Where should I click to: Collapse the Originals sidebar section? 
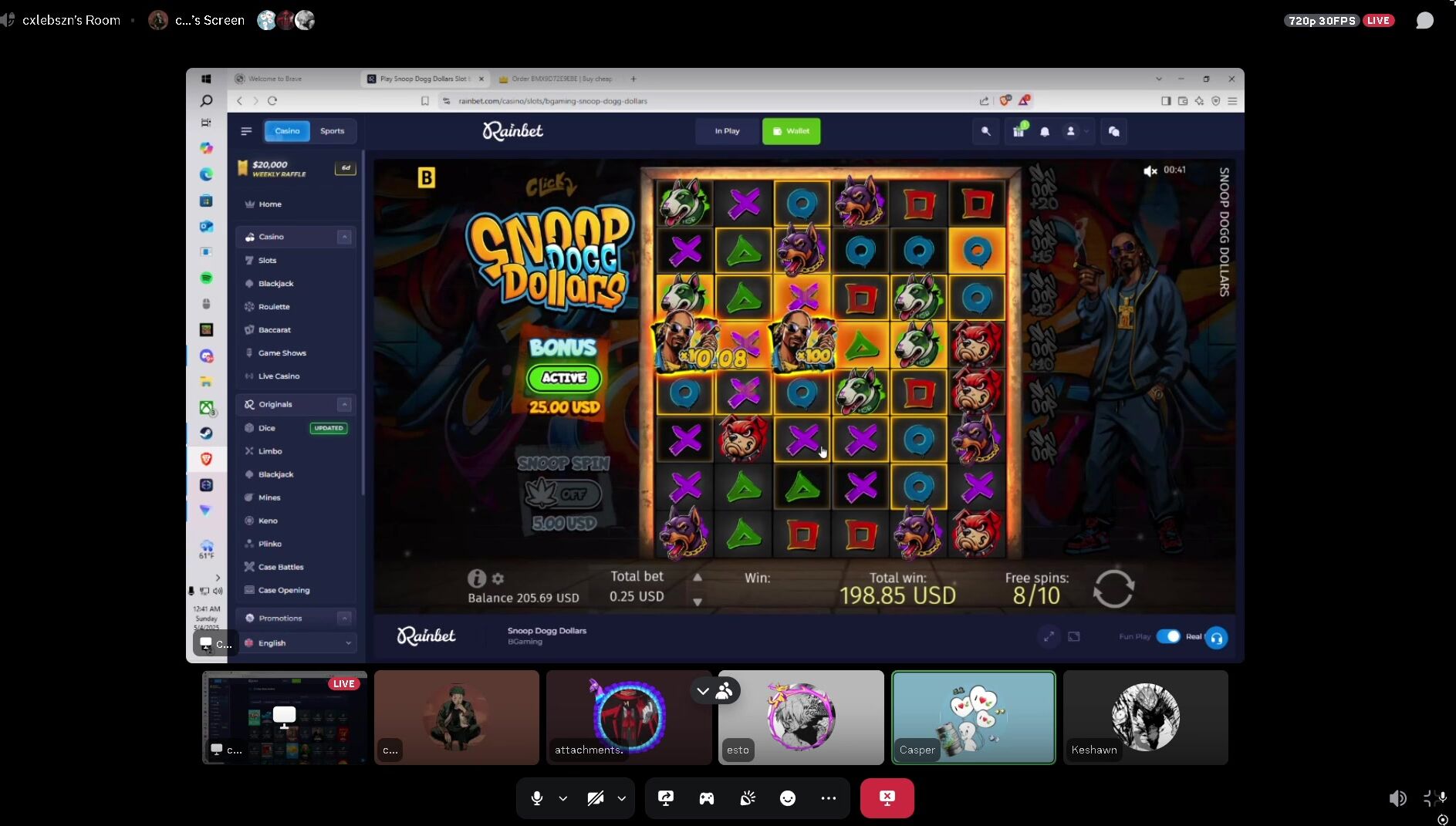click(344, 404)
